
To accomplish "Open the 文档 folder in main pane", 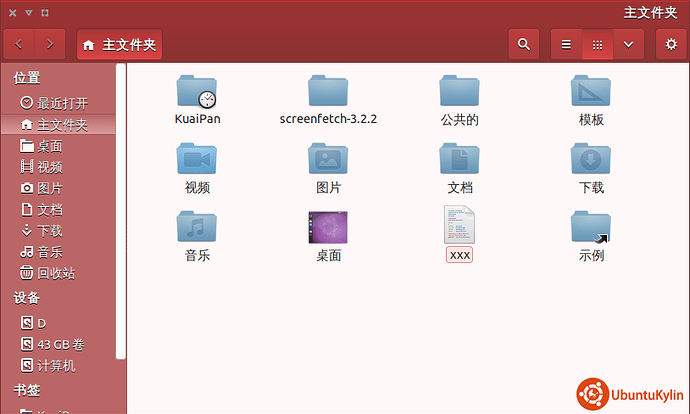I will [x=459, y=158].
